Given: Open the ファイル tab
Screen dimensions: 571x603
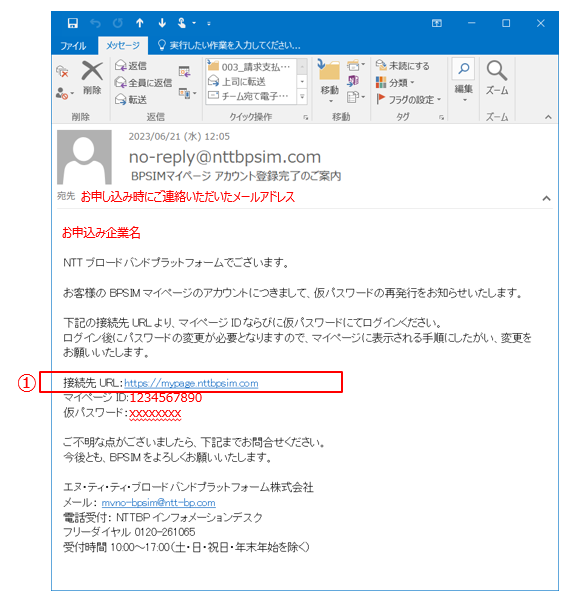Looking at the screenshot, I should (x=73, y=46).
